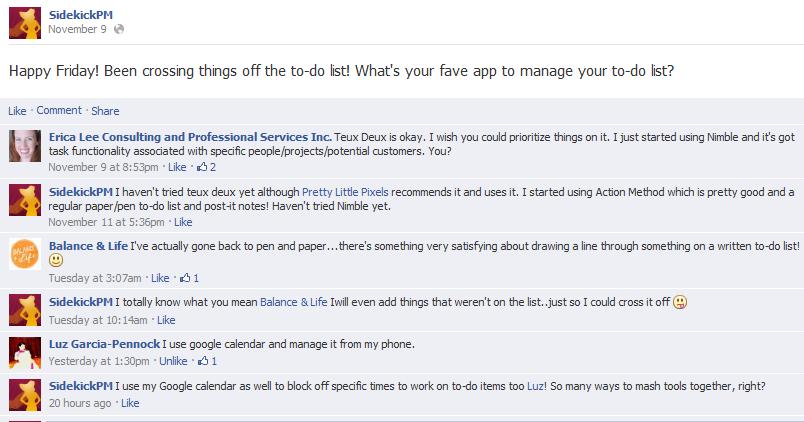Screen dimensions: 804x422
Task: Like the SidekickPM comment from 20 hours ago
Action: [x=130, y=403]
